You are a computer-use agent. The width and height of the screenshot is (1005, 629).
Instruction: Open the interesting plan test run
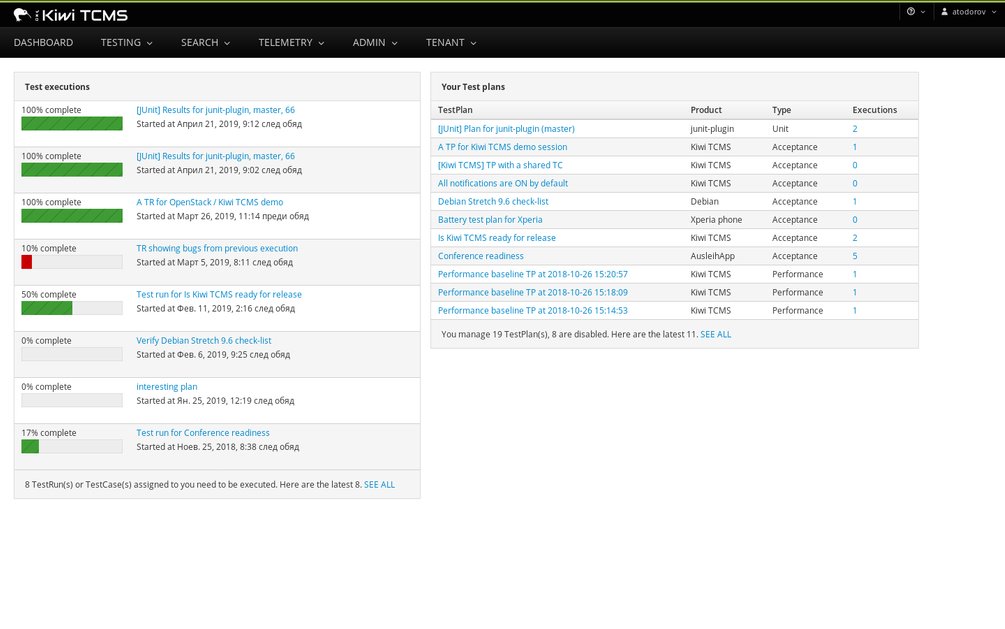click(167, 387)
